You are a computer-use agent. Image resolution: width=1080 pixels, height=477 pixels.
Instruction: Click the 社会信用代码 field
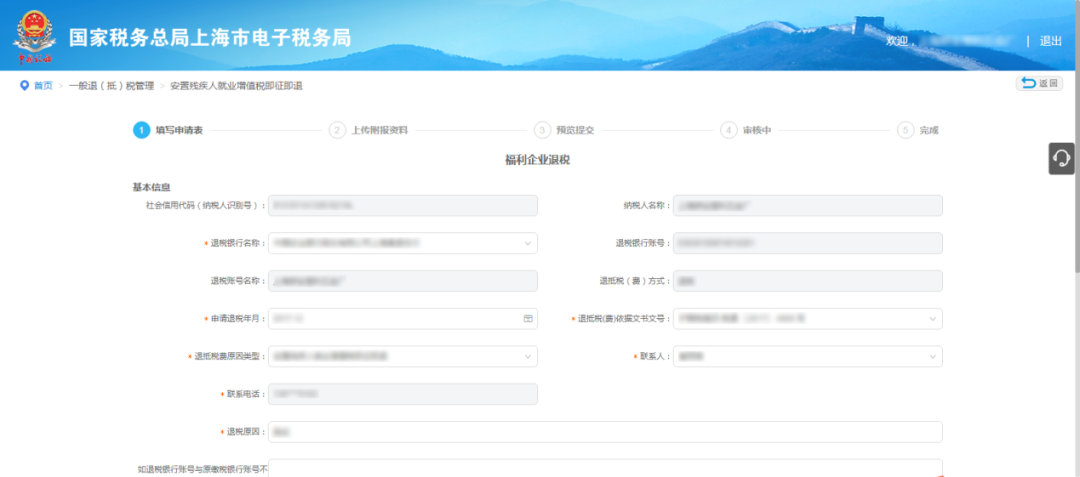click(403, 205)
